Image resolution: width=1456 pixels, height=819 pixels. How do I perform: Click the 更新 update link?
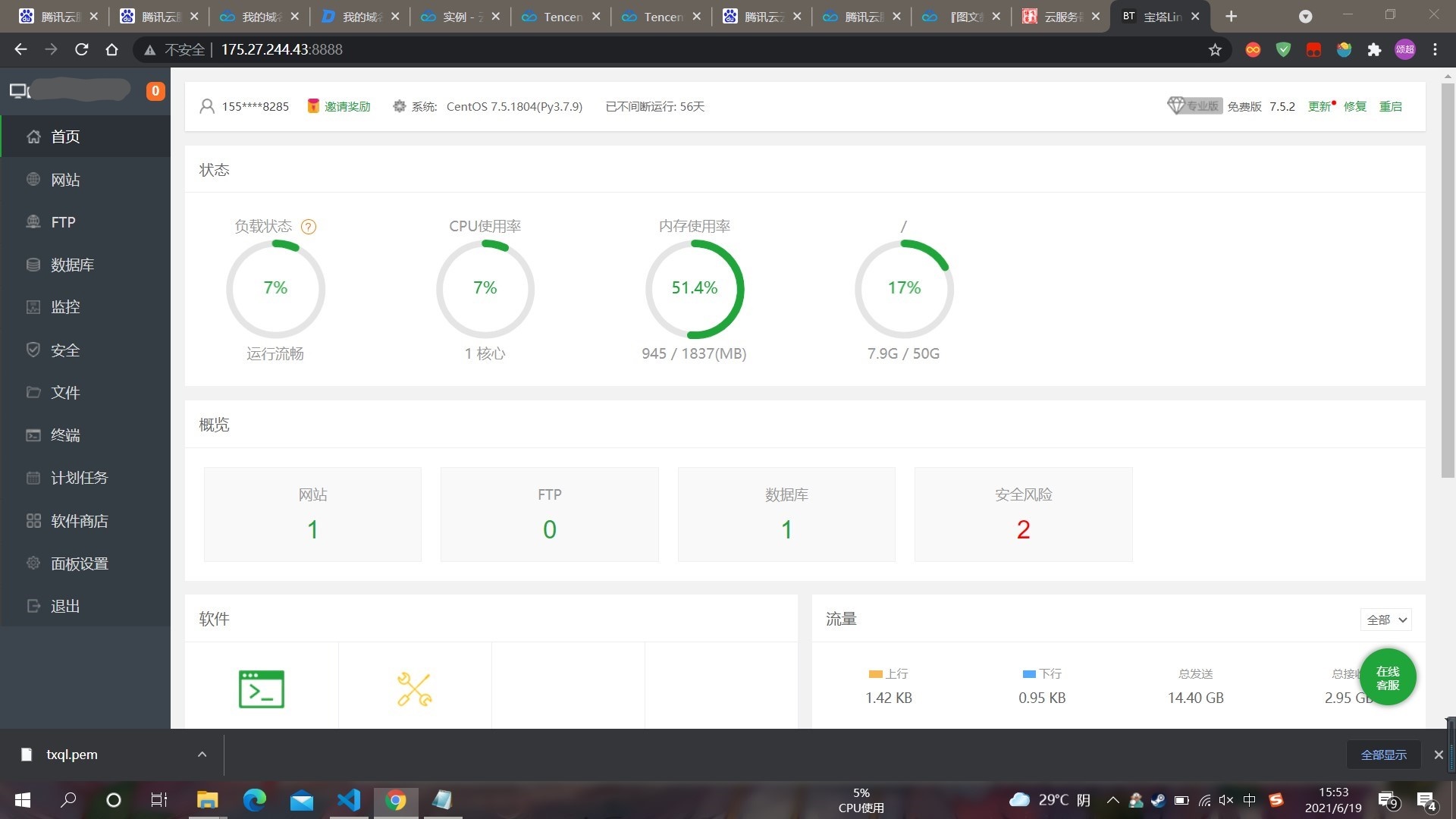click(x=1319, y=106)
